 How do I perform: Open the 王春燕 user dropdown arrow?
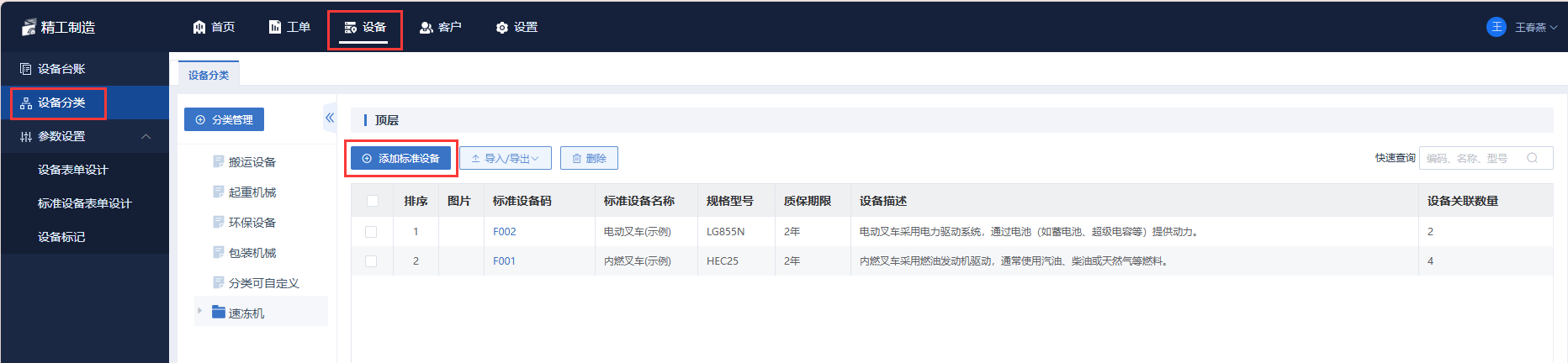pos(1554,28)
